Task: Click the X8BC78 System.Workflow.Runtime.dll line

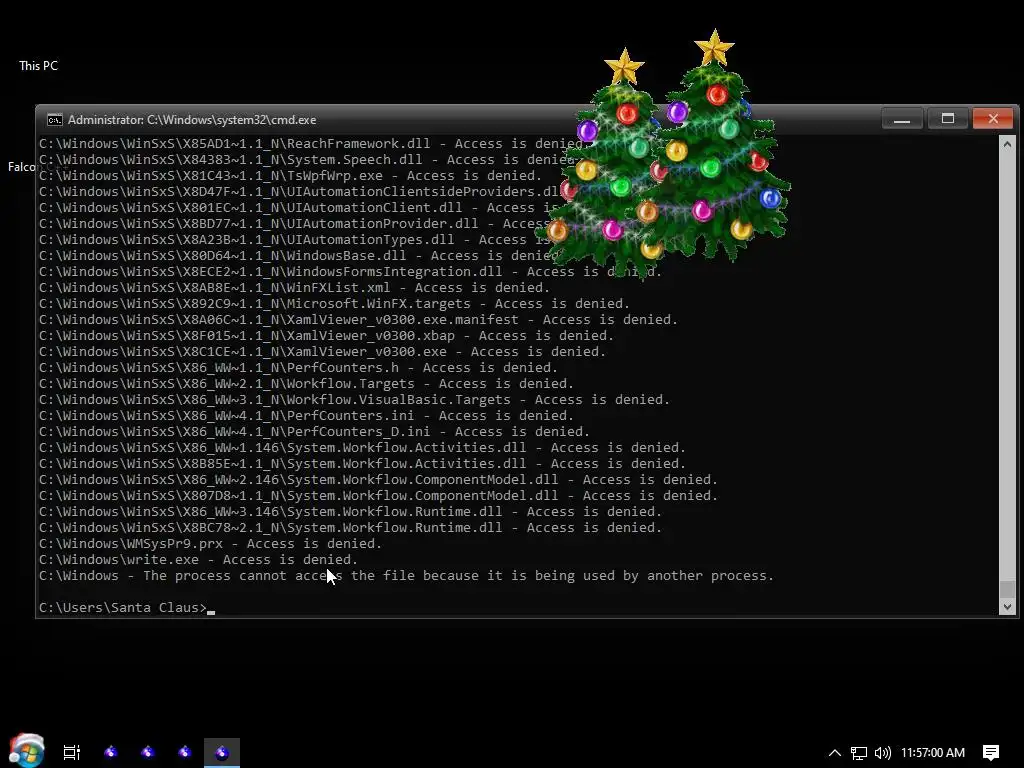Action: (350, 528)
